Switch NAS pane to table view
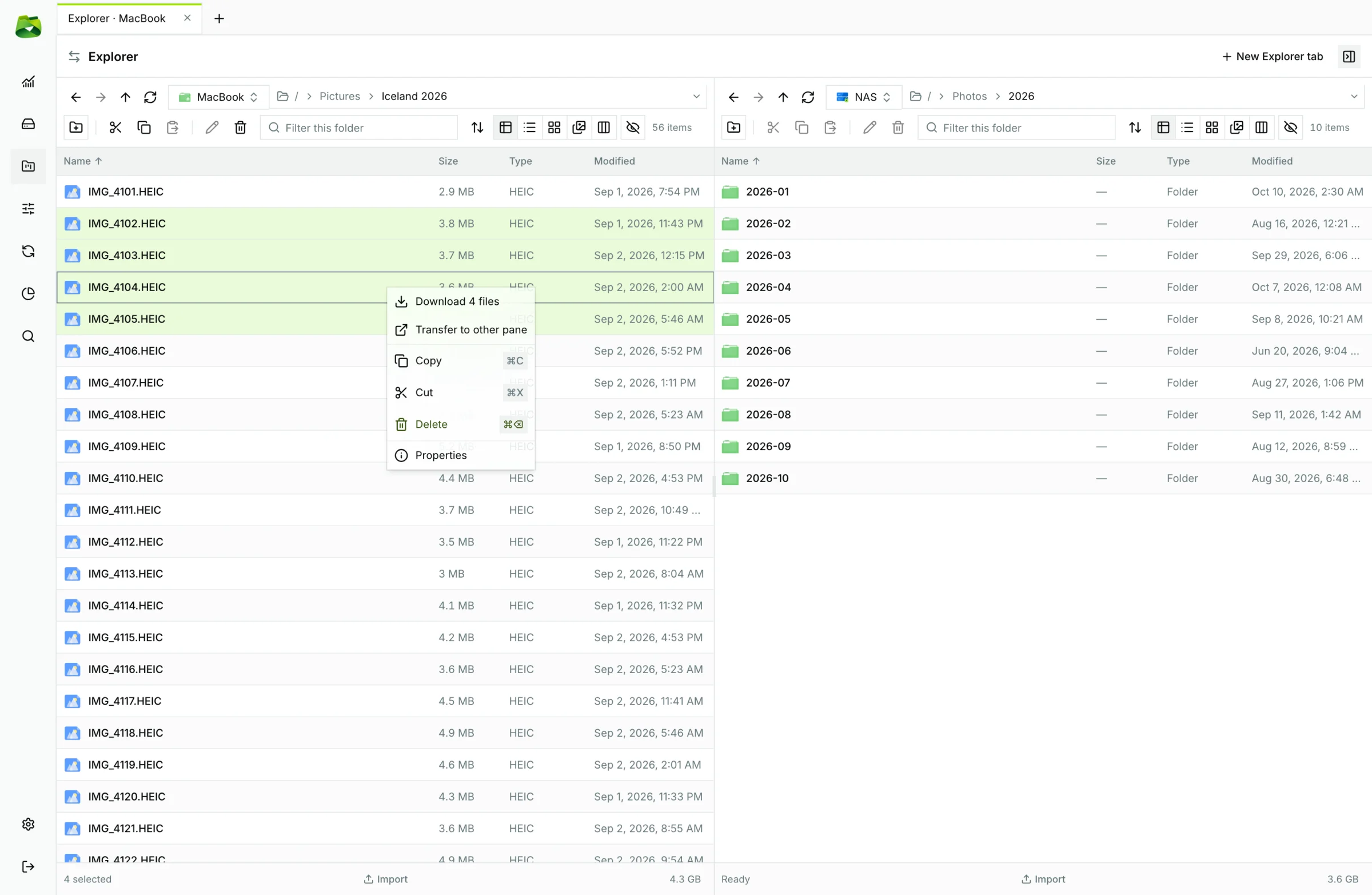Image resolution: width=1372 pixels, height=895 pixels. (1163, 128)
